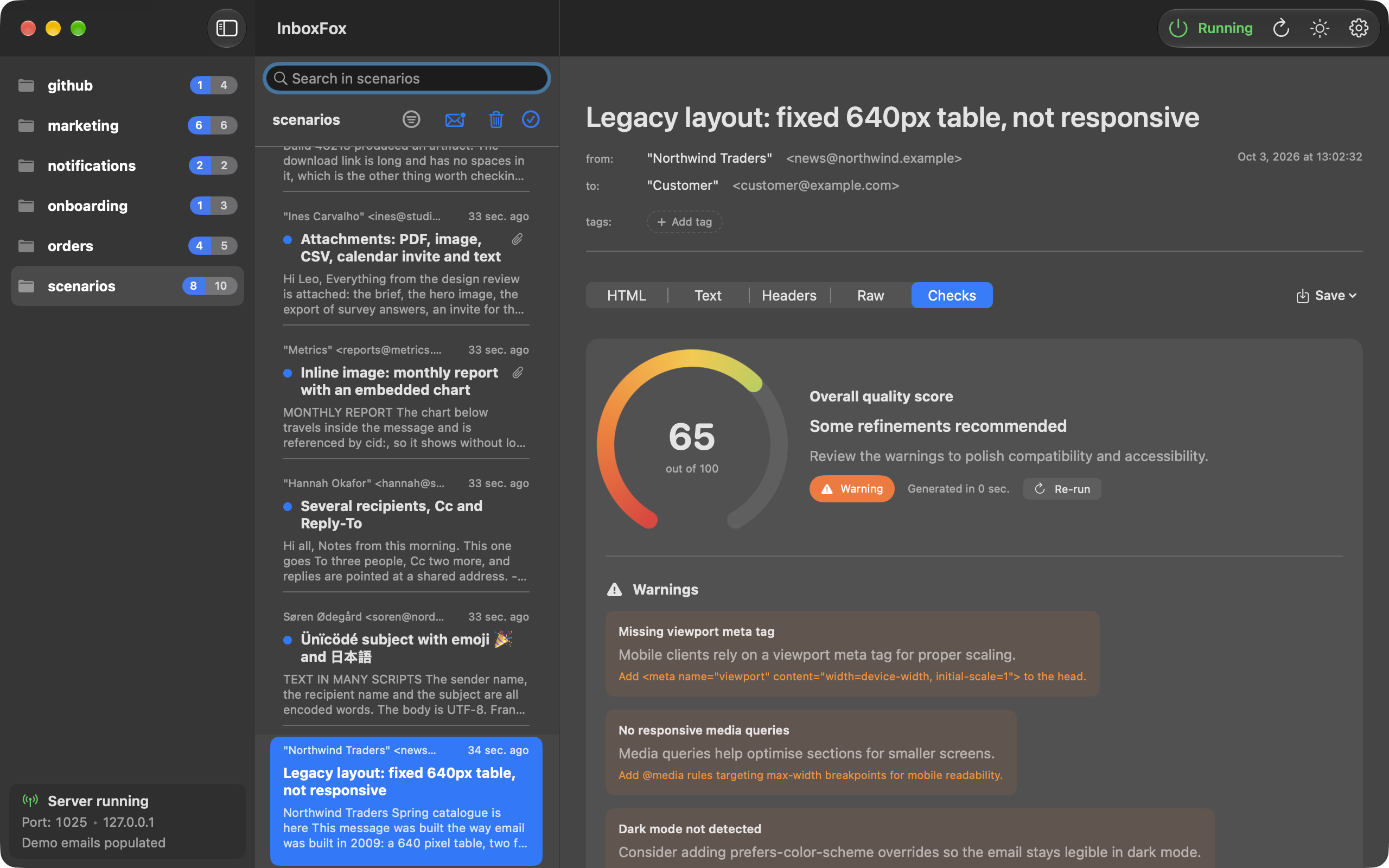1389x868 pixels.
Task: Open the marketing folder
Action: pos(128,125)
